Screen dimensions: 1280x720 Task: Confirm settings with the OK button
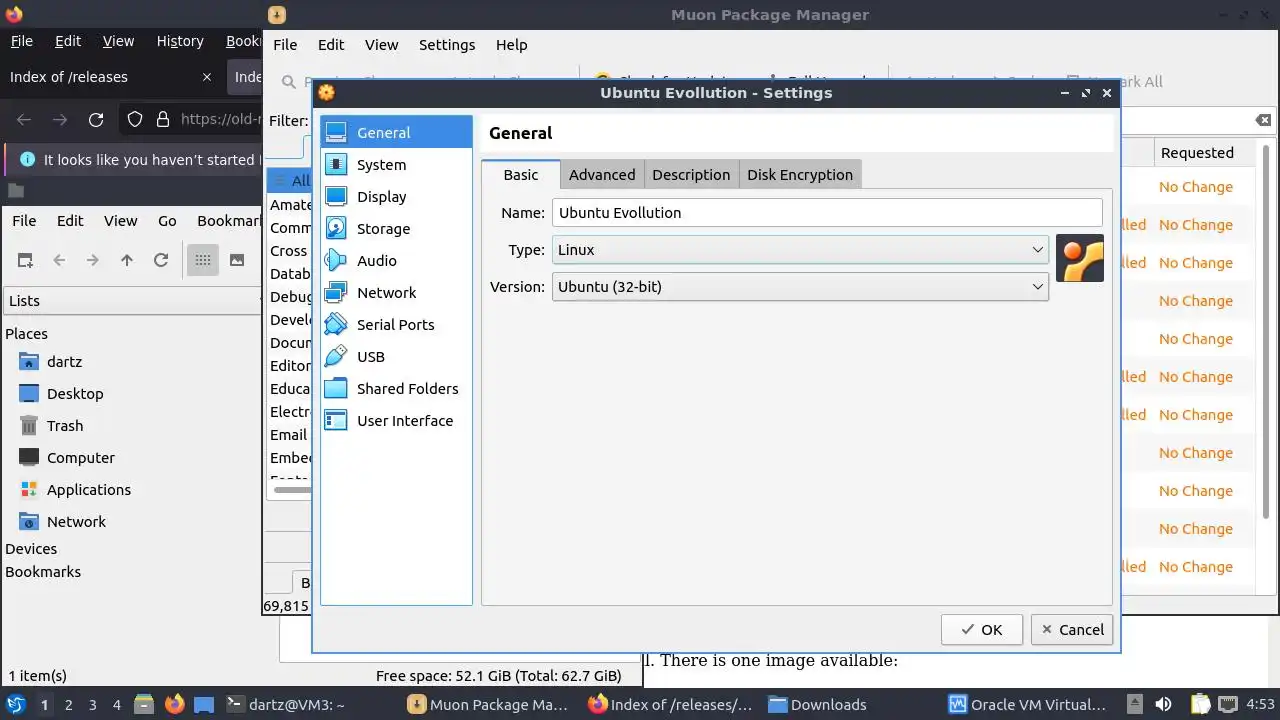982,629
